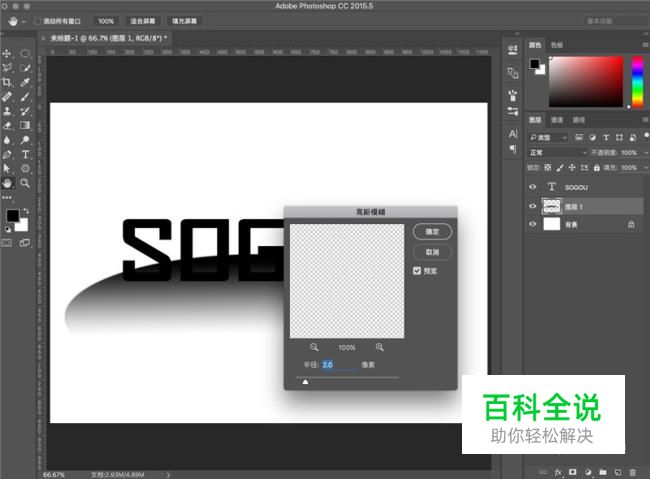Filter layers by adjustment type
This screenshot has width=650, height=479.
click(592, 137)
